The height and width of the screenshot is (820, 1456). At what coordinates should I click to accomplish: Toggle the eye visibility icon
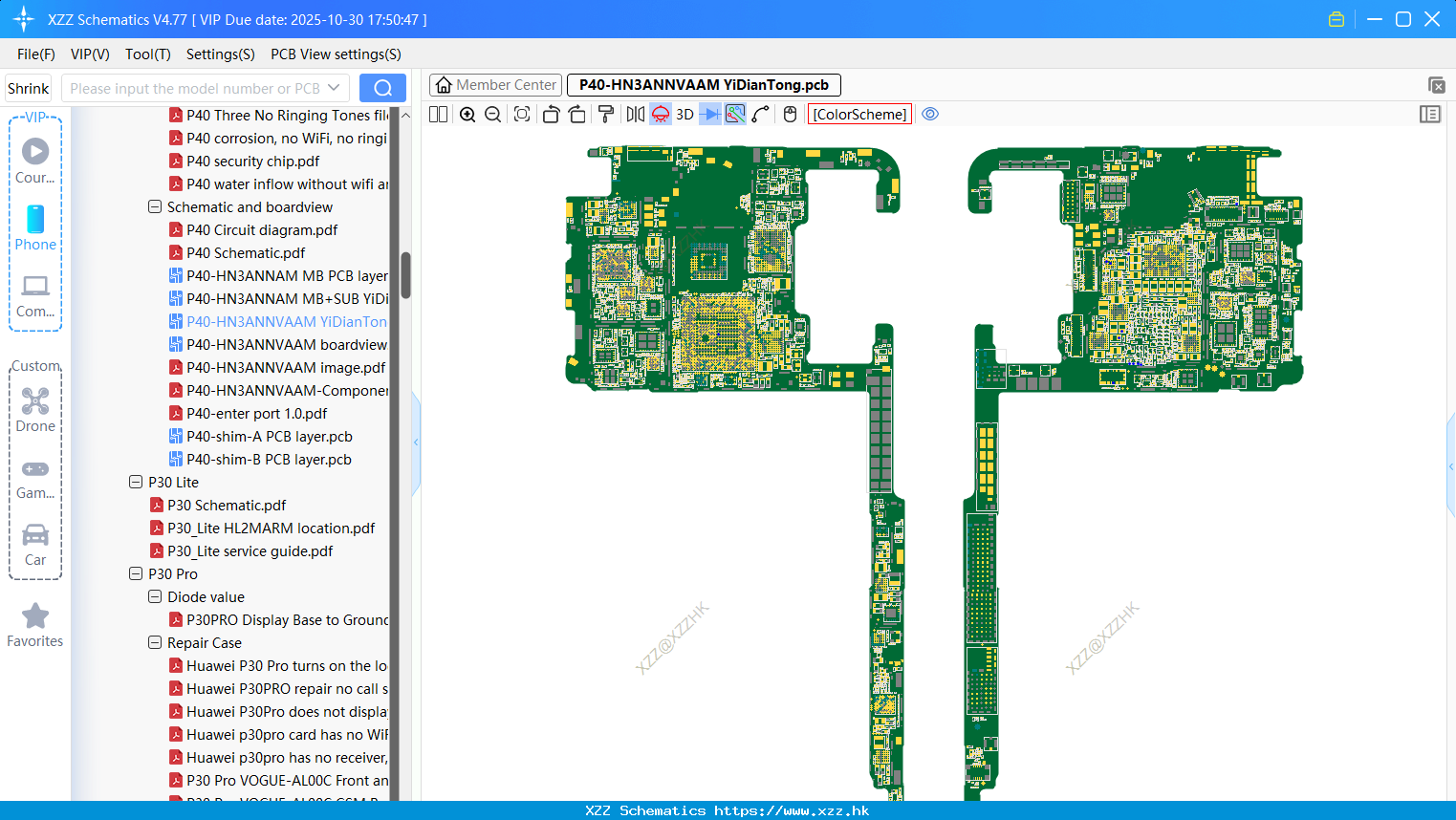click(930, 114)
